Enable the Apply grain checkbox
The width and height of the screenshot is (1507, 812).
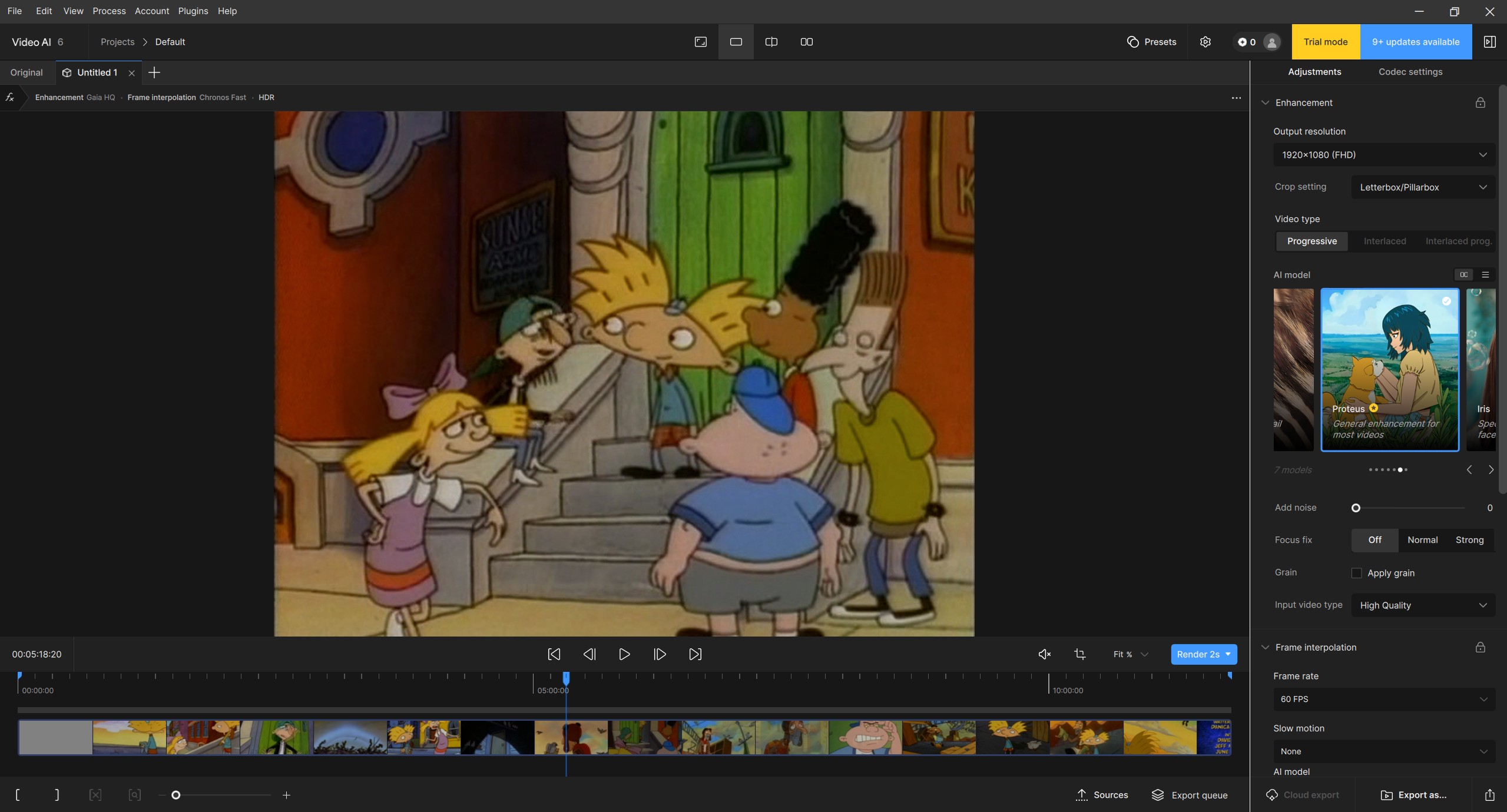[1356, 573]
